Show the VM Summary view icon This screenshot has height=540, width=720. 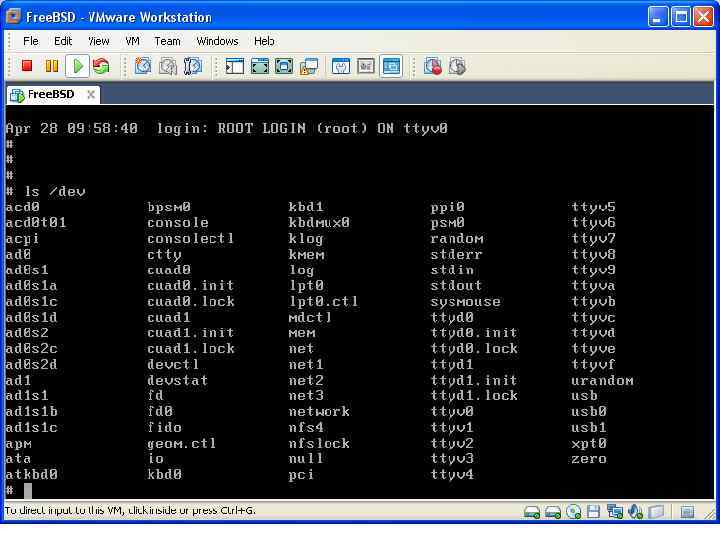(x=341, y=67)
